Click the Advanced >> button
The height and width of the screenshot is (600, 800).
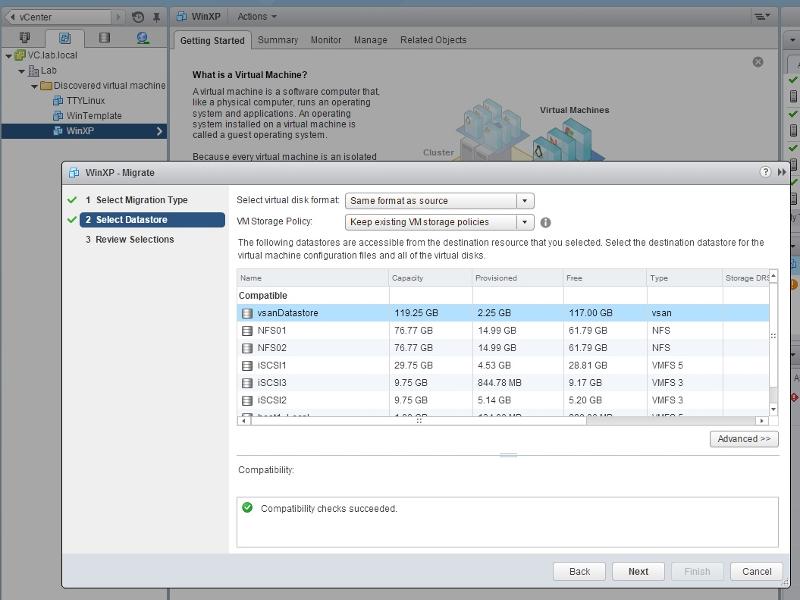(744, 439)
